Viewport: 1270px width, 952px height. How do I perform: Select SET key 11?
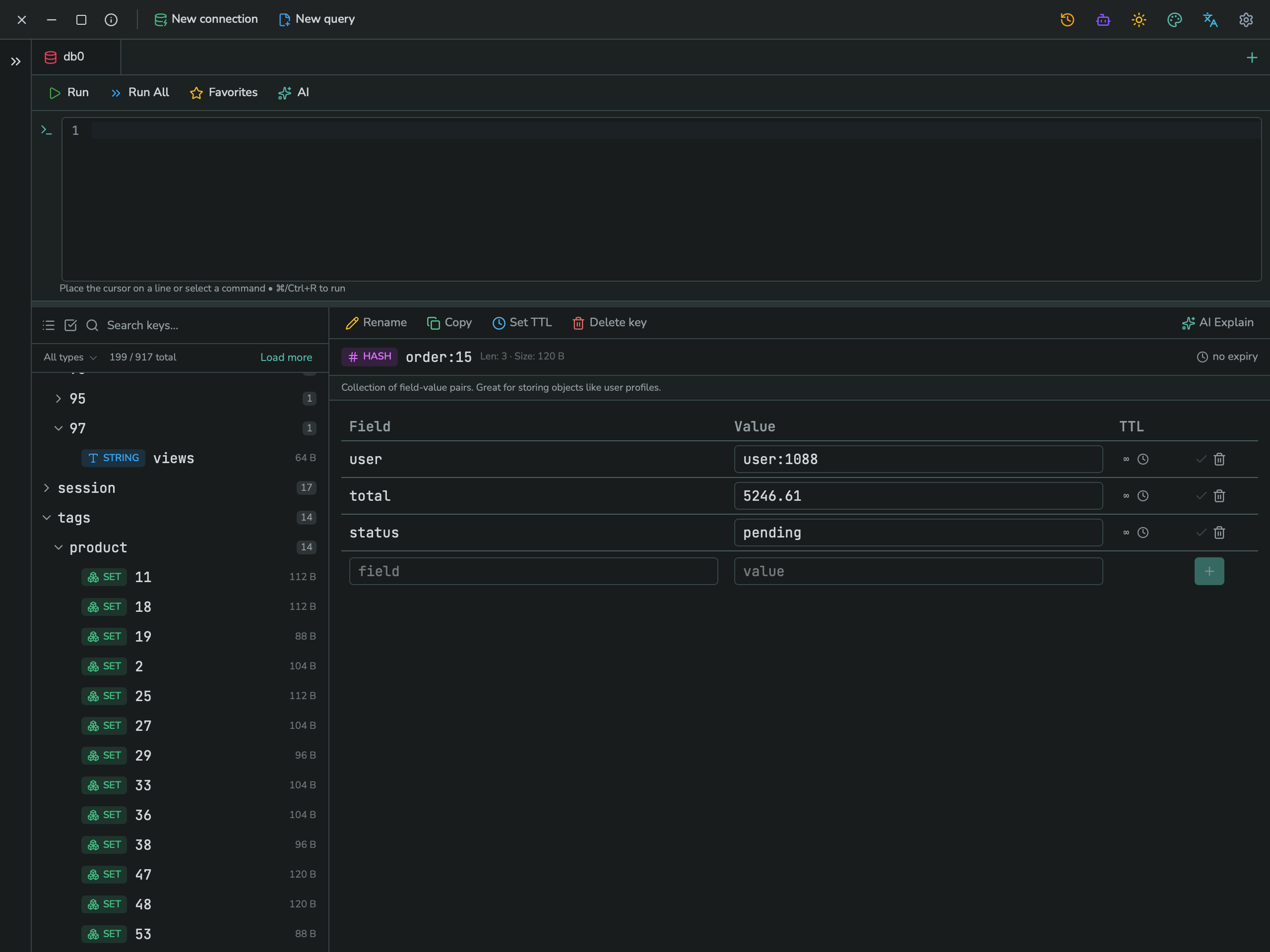click(x=180, y=577)
